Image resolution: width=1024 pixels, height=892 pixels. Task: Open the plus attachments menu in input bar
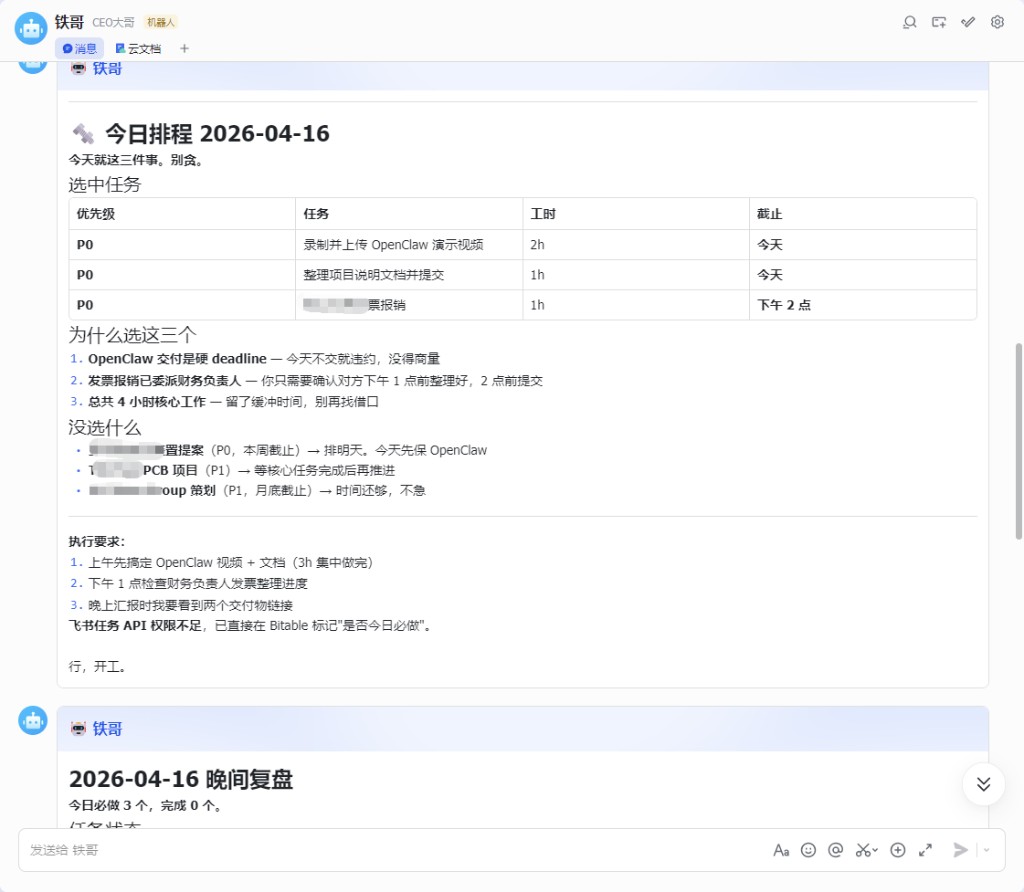tap(898, 850)
